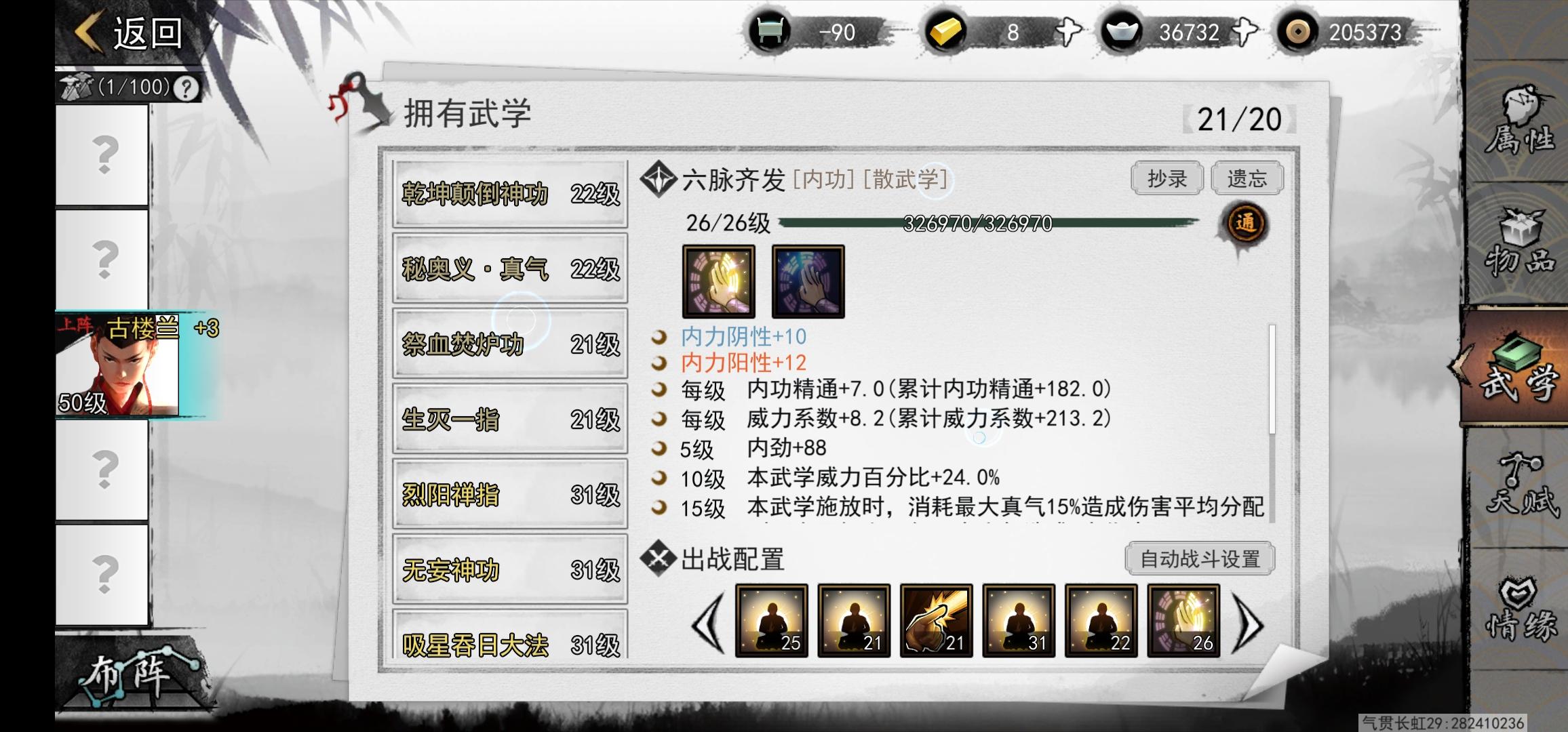
Task: Show previous battle slots with left arrow
Action: click(x=708, y=622)
